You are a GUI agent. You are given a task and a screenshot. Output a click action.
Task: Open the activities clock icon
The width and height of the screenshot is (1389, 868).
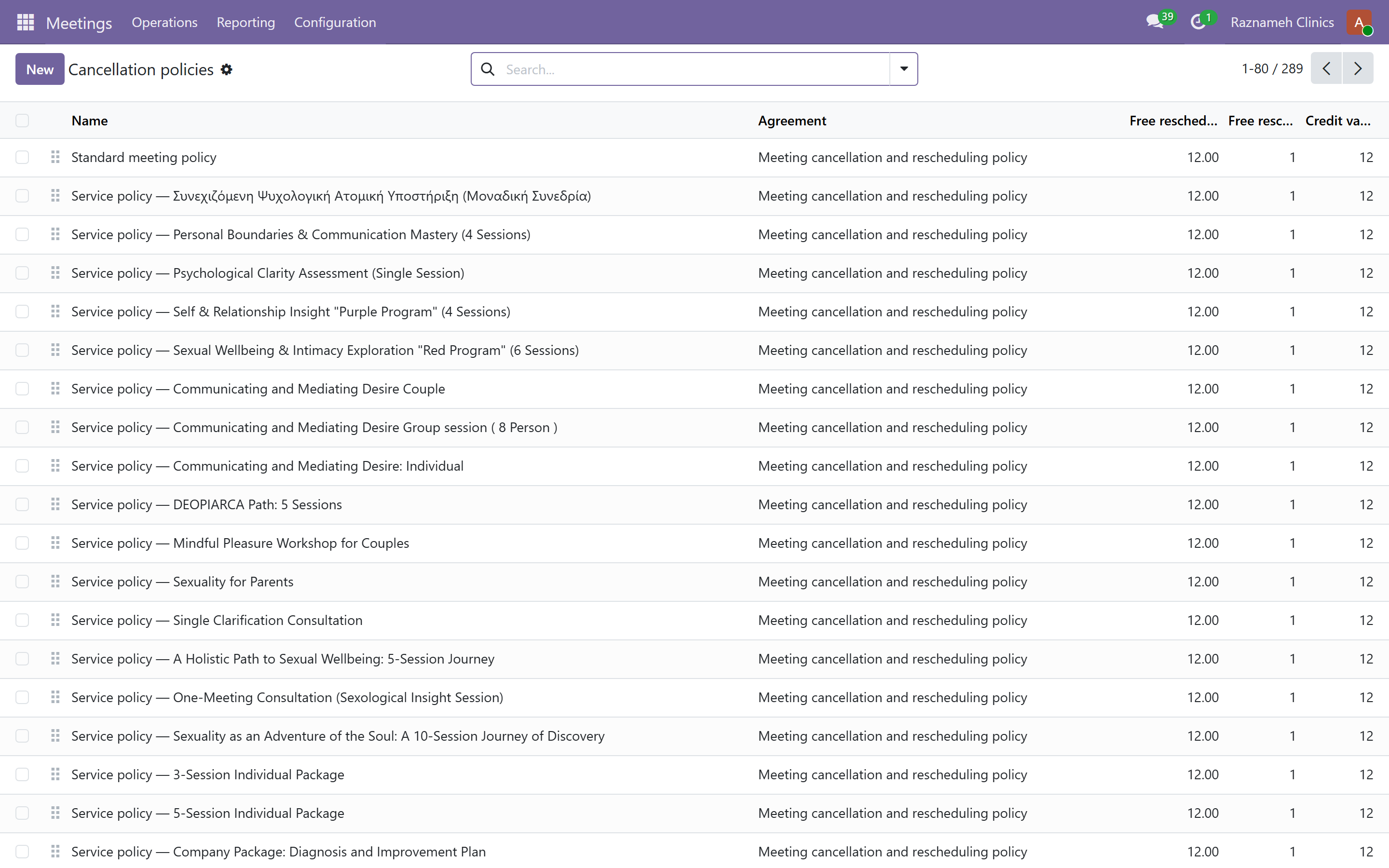point(1198,22)
